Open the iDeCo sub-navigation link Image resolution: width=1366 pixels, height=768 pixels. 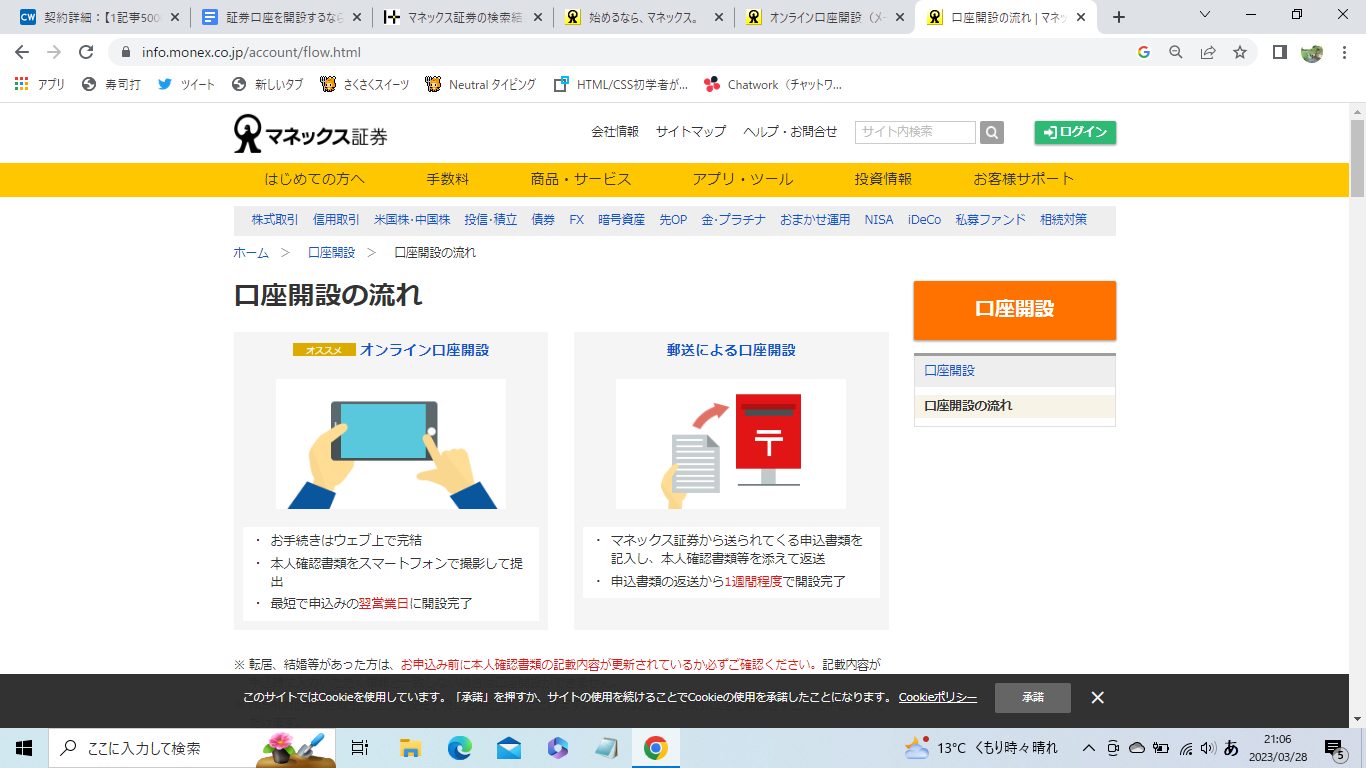[924, 220]
